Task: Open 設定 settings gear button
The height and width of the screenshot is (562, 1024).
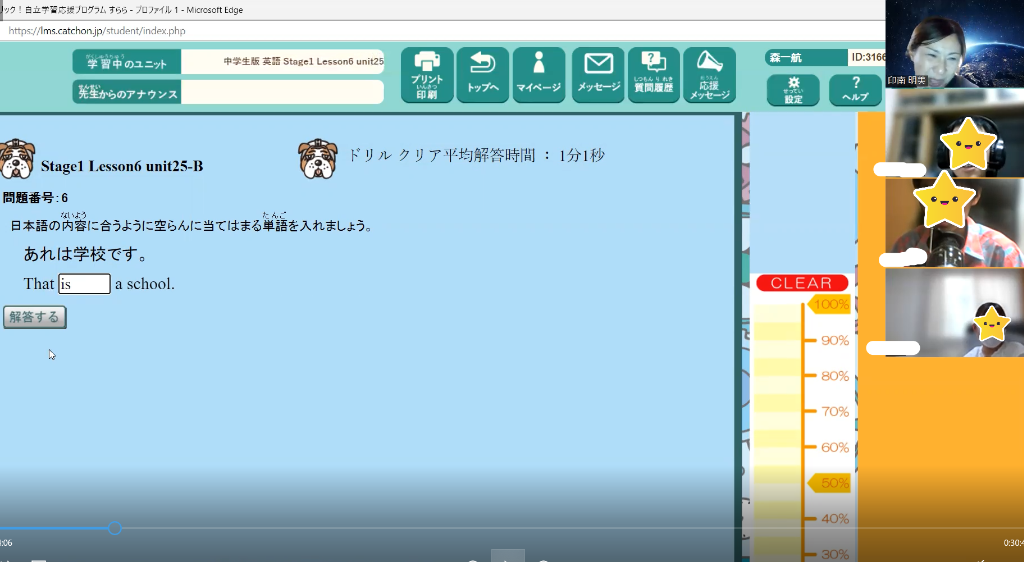Action: [793, 90]
